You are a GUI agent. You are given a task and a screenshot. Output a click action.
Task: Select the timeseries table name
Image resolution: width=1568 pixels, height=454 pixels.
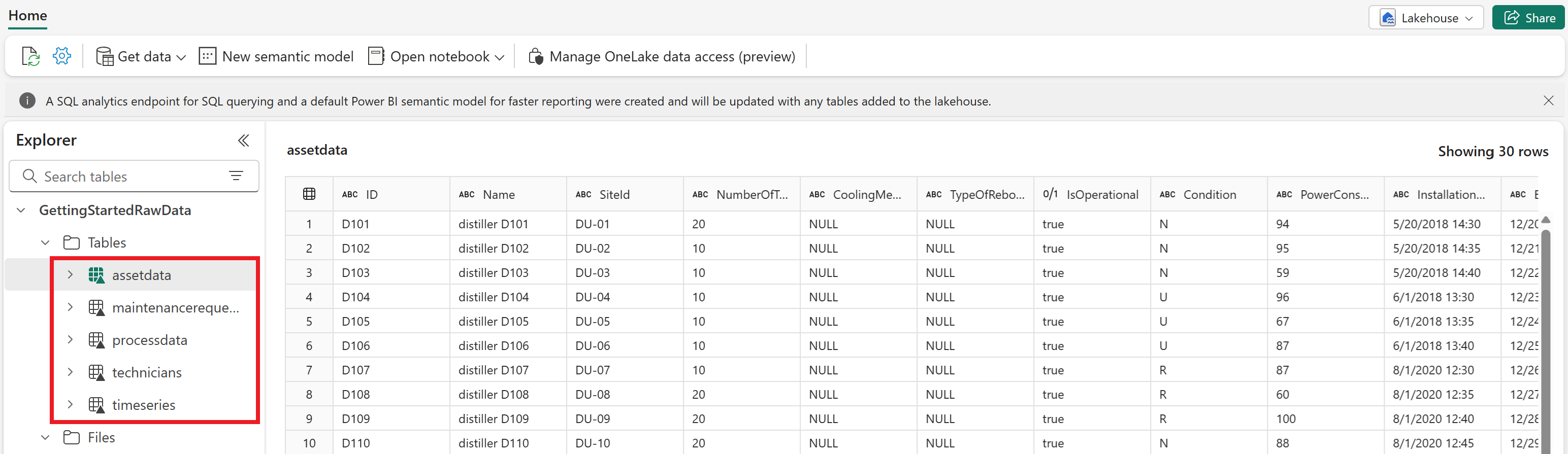(x=144, y=405)
